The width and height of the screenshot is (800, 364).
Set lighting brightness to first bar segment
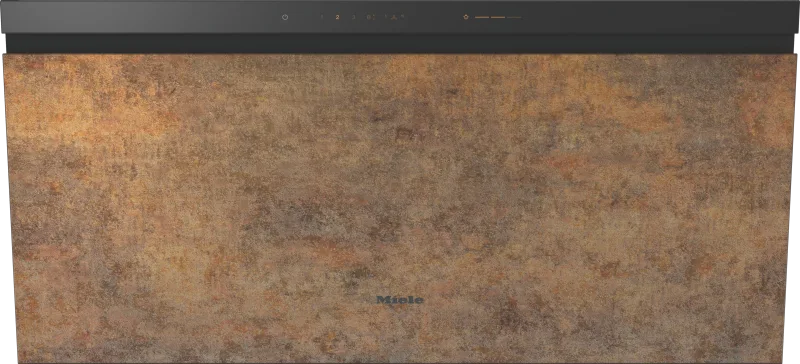482,17
